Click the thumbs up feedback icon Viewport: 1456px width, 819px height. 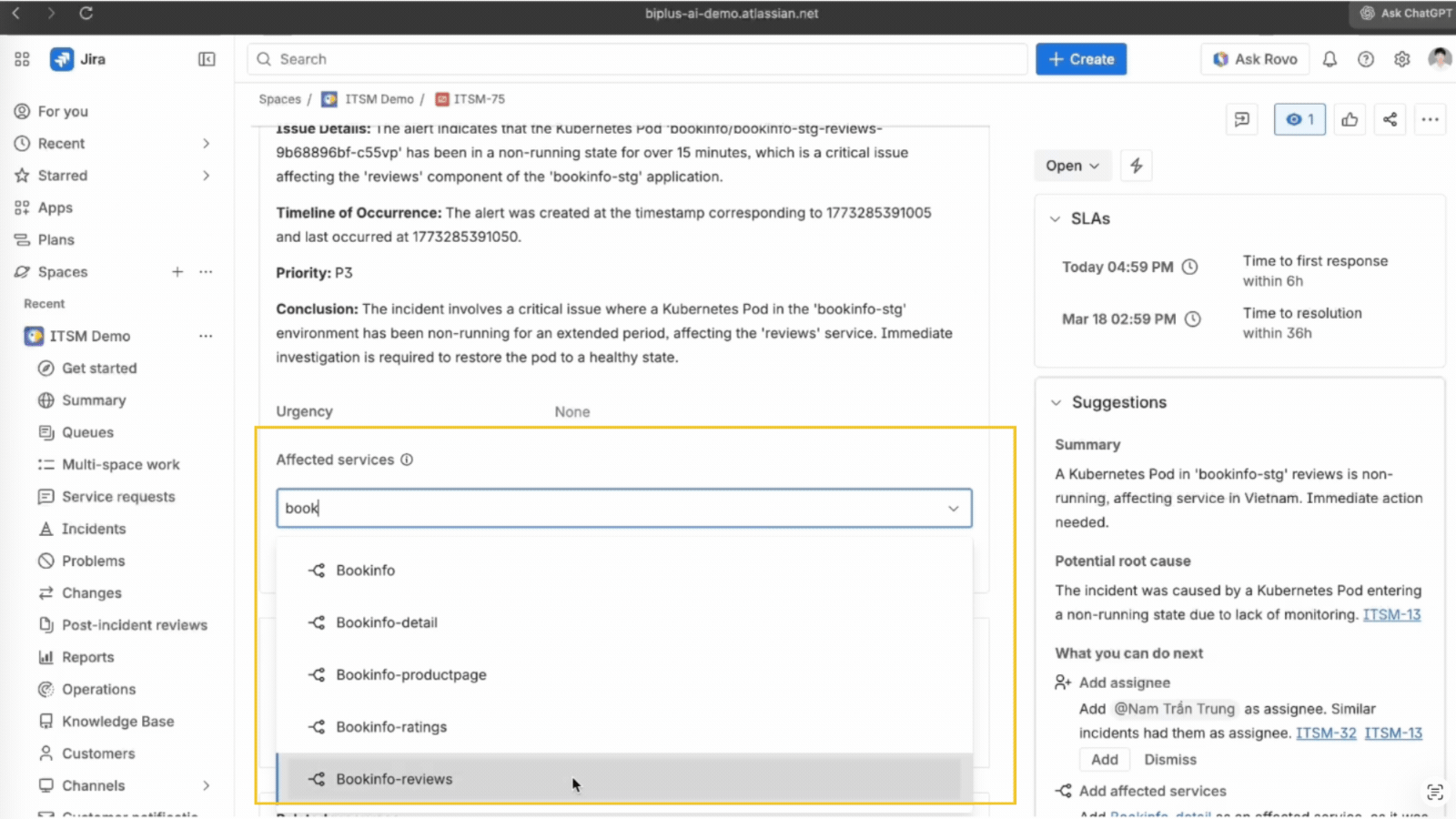(x=1350, y=119)
